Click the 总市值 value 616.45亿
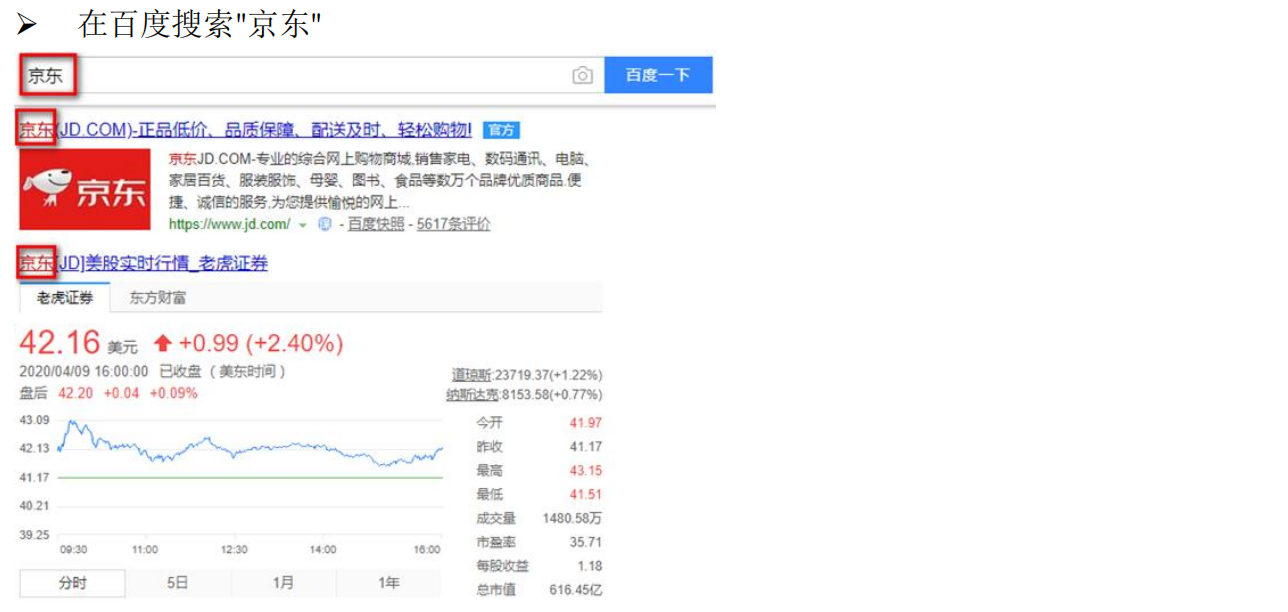Image resolution: width=1288 pixels, height=612 pixels. pos(576,590)
